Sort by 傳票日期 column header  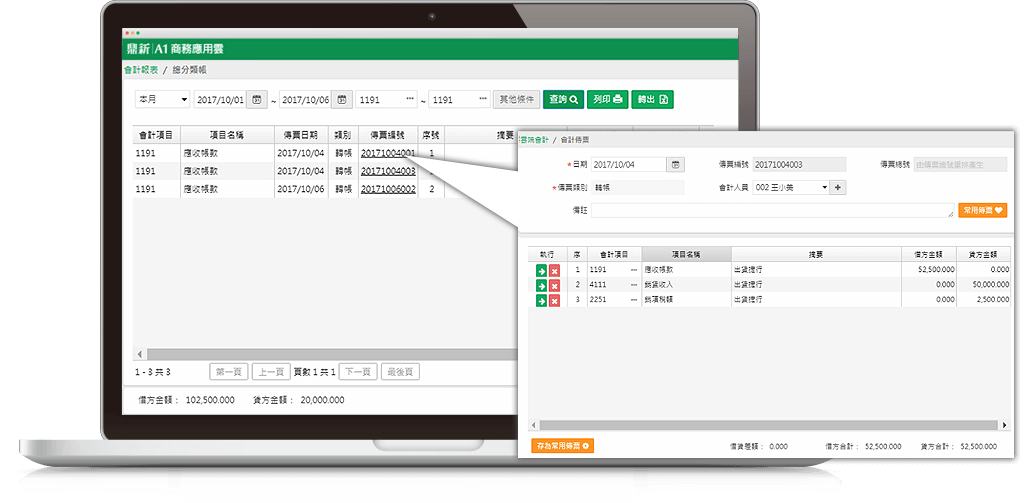pos(301,135)
